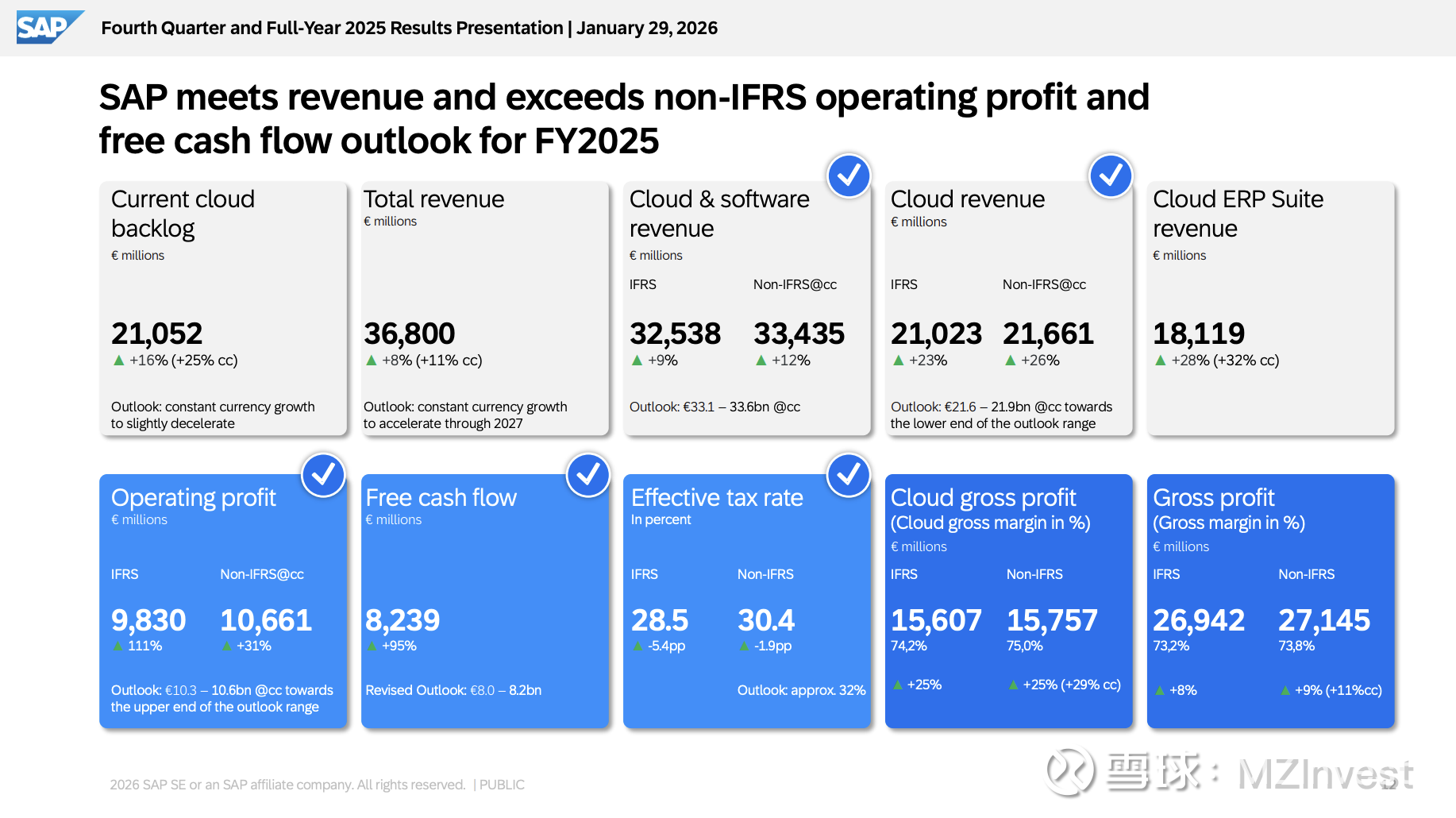Viewport: 1456px width, 818px height.
Task: Click 'Outlook: €33.1 – 33.6bn @cc' text
Action: tap(715, 407)
